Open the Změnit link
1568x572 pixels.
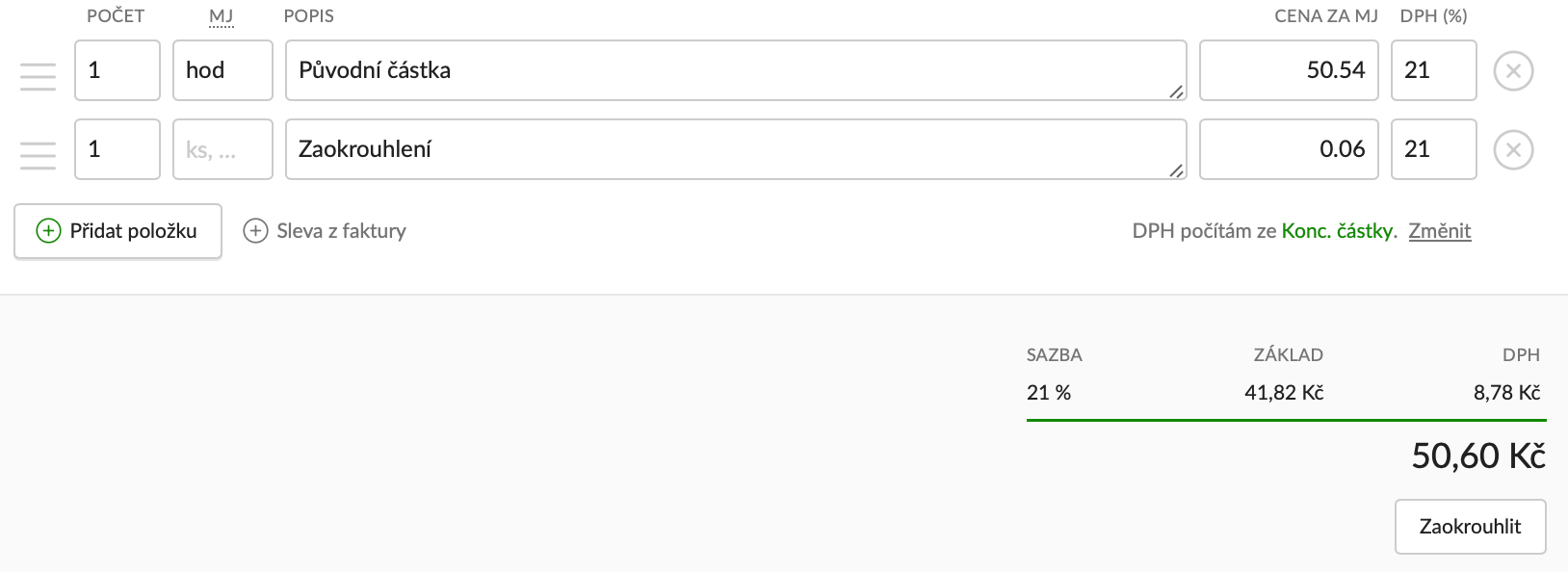[1439, 231]
